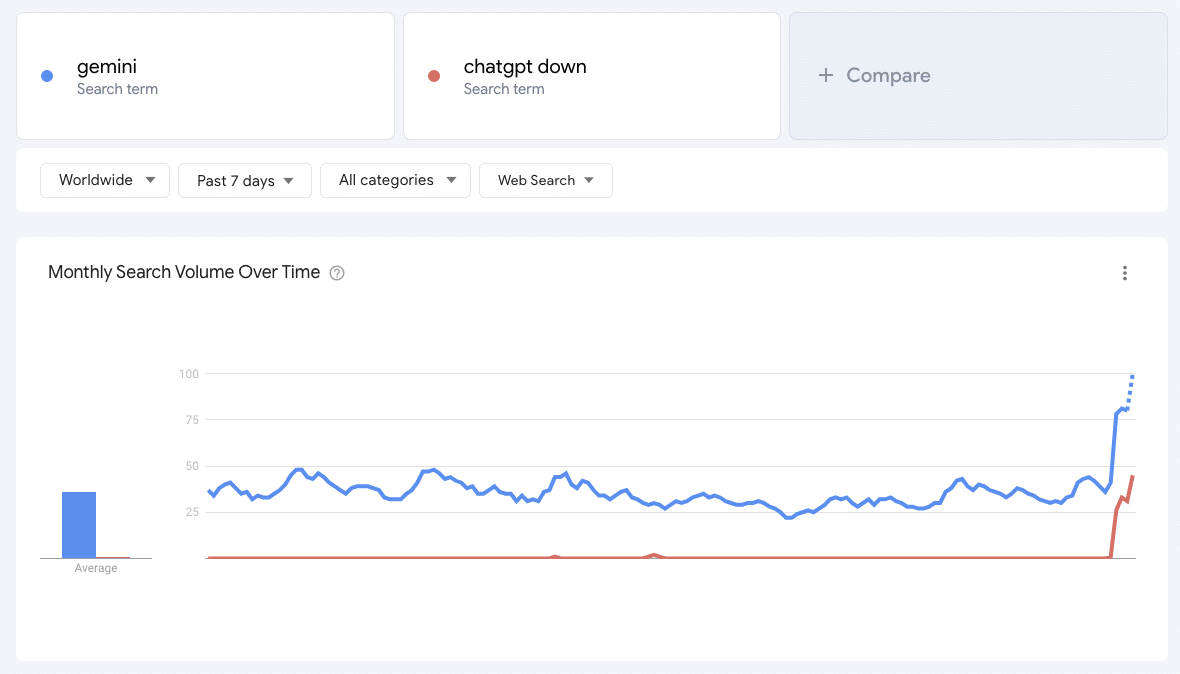
Task: Change the Web Search type dropdown
Action: pyautogui.click(x=546, y=180)
